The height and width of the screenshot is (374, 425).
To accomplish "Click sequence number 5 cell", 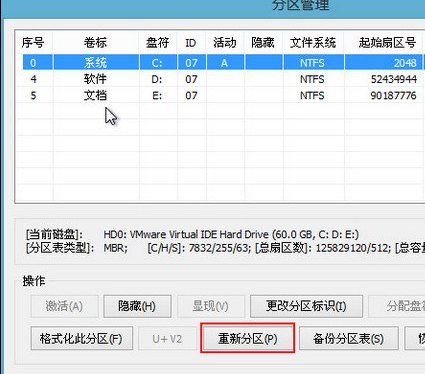I will coord(34,95).
